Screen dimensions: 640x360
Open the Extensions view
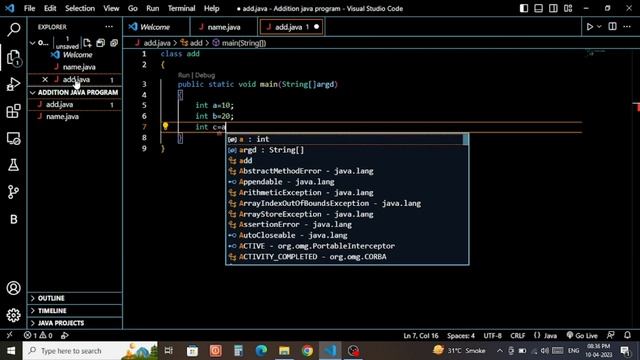pos(13,111)
